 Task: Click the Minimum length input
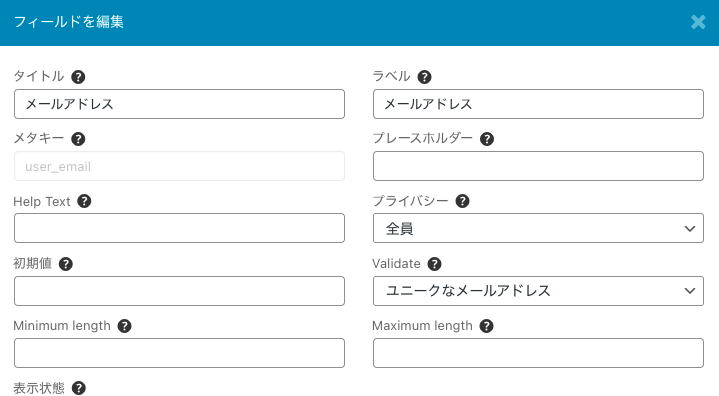click(x=179, y=353)
